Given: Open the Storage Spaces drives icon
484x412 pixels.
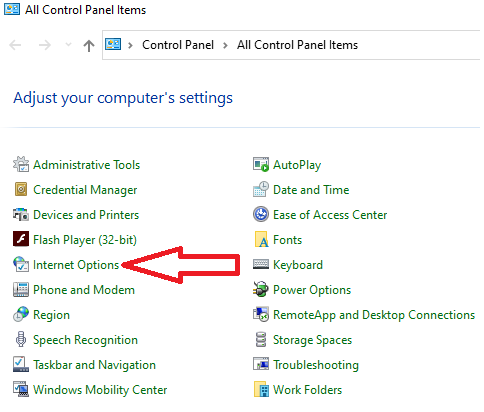Looking at the screenshot, I should tap(261, 339).
